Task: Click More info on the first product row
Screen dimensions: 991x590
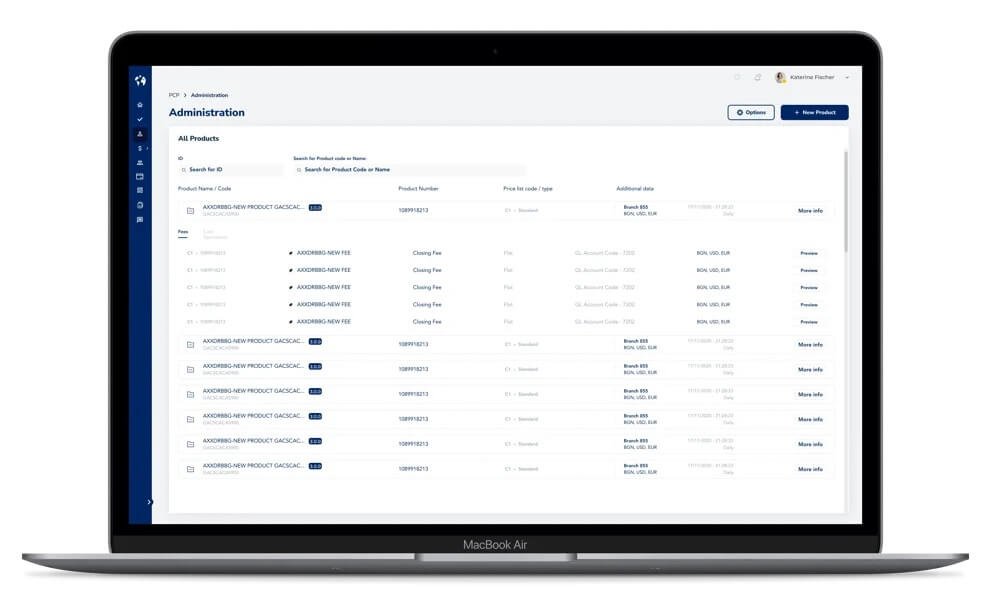Action: tap(810, 211)
